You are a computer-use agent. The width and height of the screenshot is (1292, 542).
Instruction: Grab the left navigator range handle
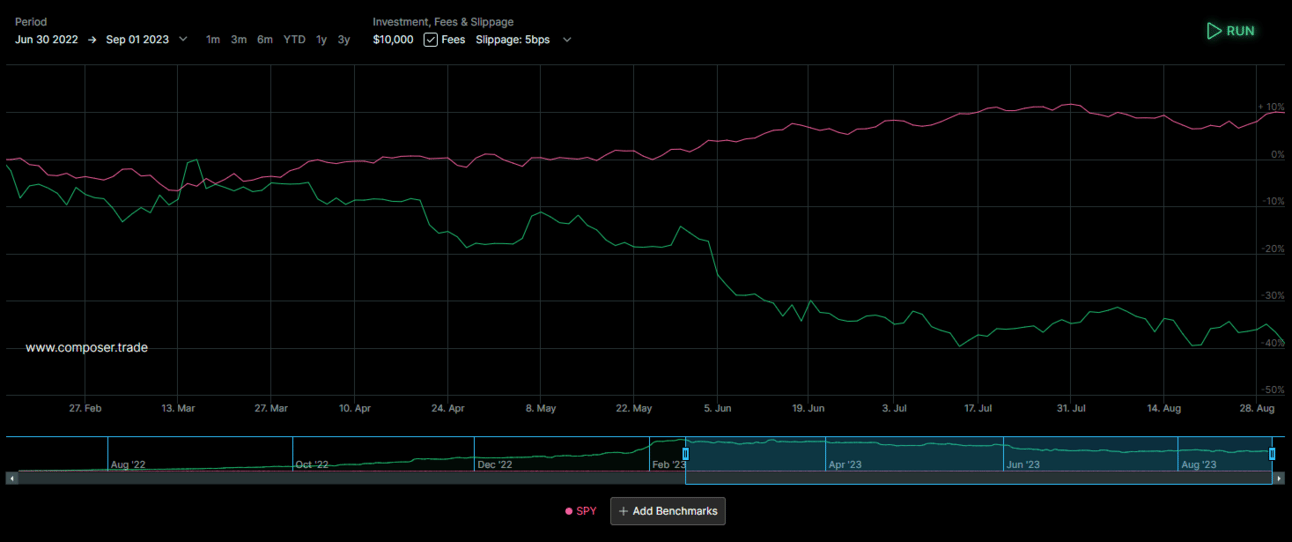(685, 454)
